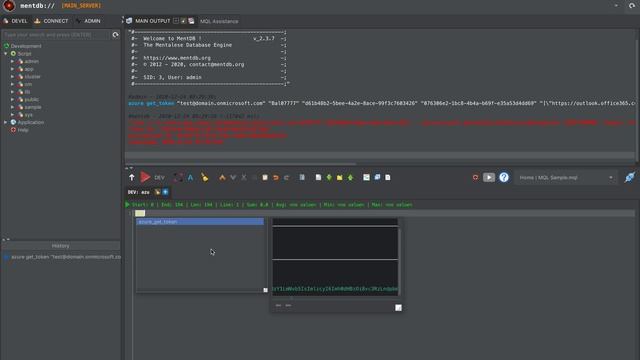Click the document icon after the redo arrow
The width and height of the screenshot is (640, 360).
click(302, 178)
